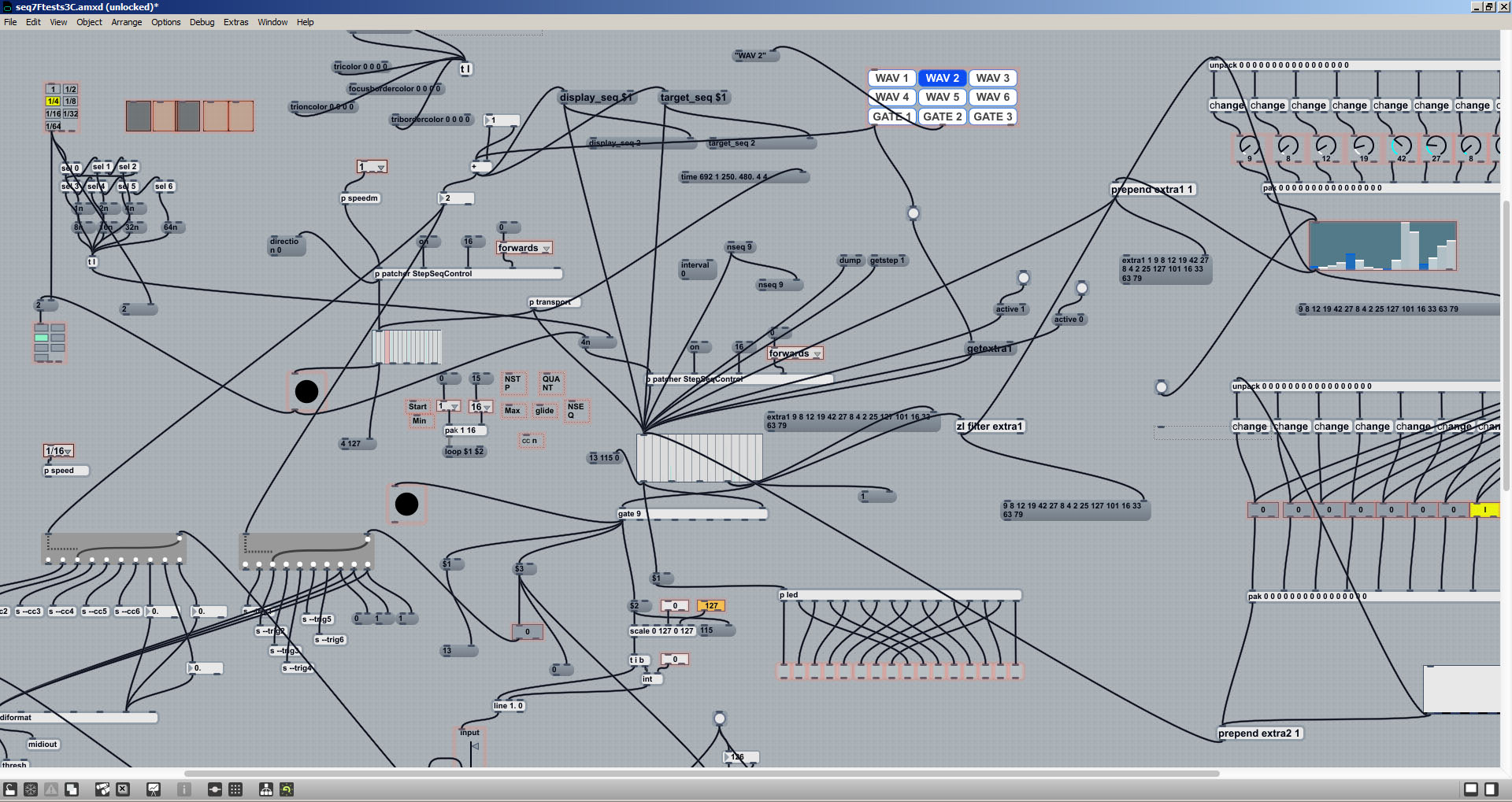Image resolution: width=1512 pixels, height=802 pixels.
Task: Toggle presentation mode easel icon
Action: [x=154, y=789]
